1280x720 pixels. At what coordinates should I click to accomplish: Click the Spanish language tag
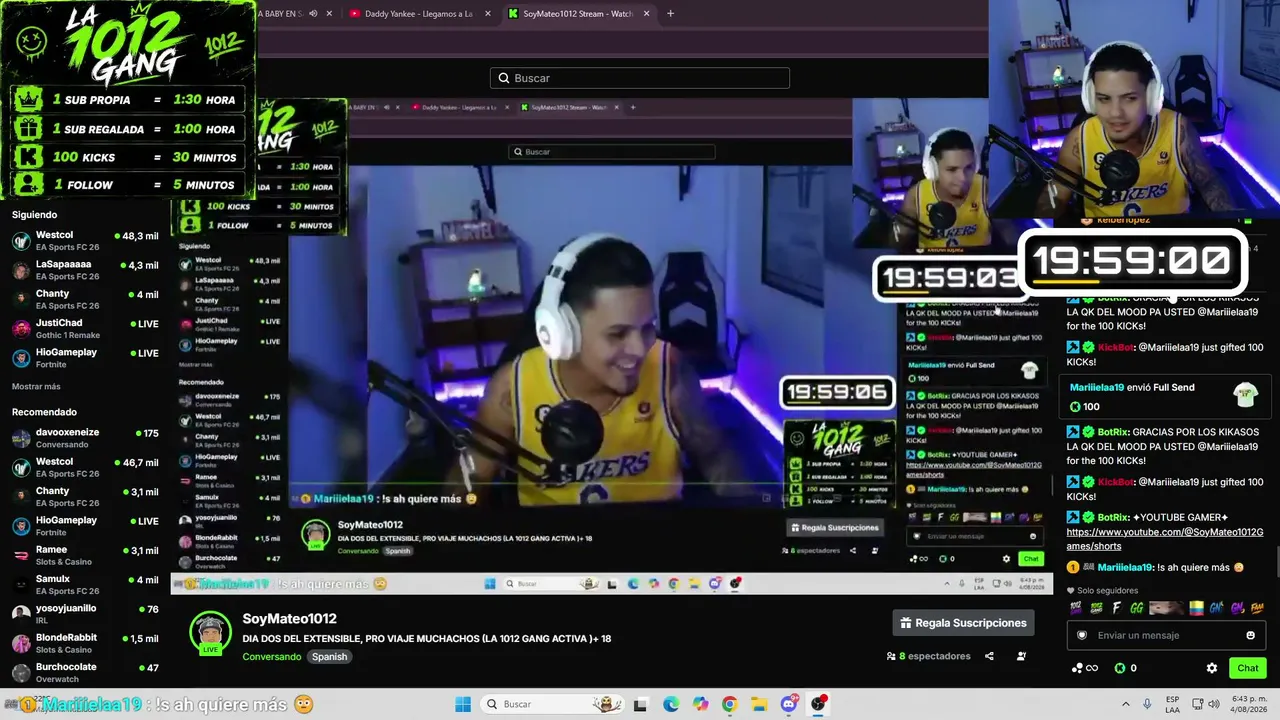(x=329, y=657)
